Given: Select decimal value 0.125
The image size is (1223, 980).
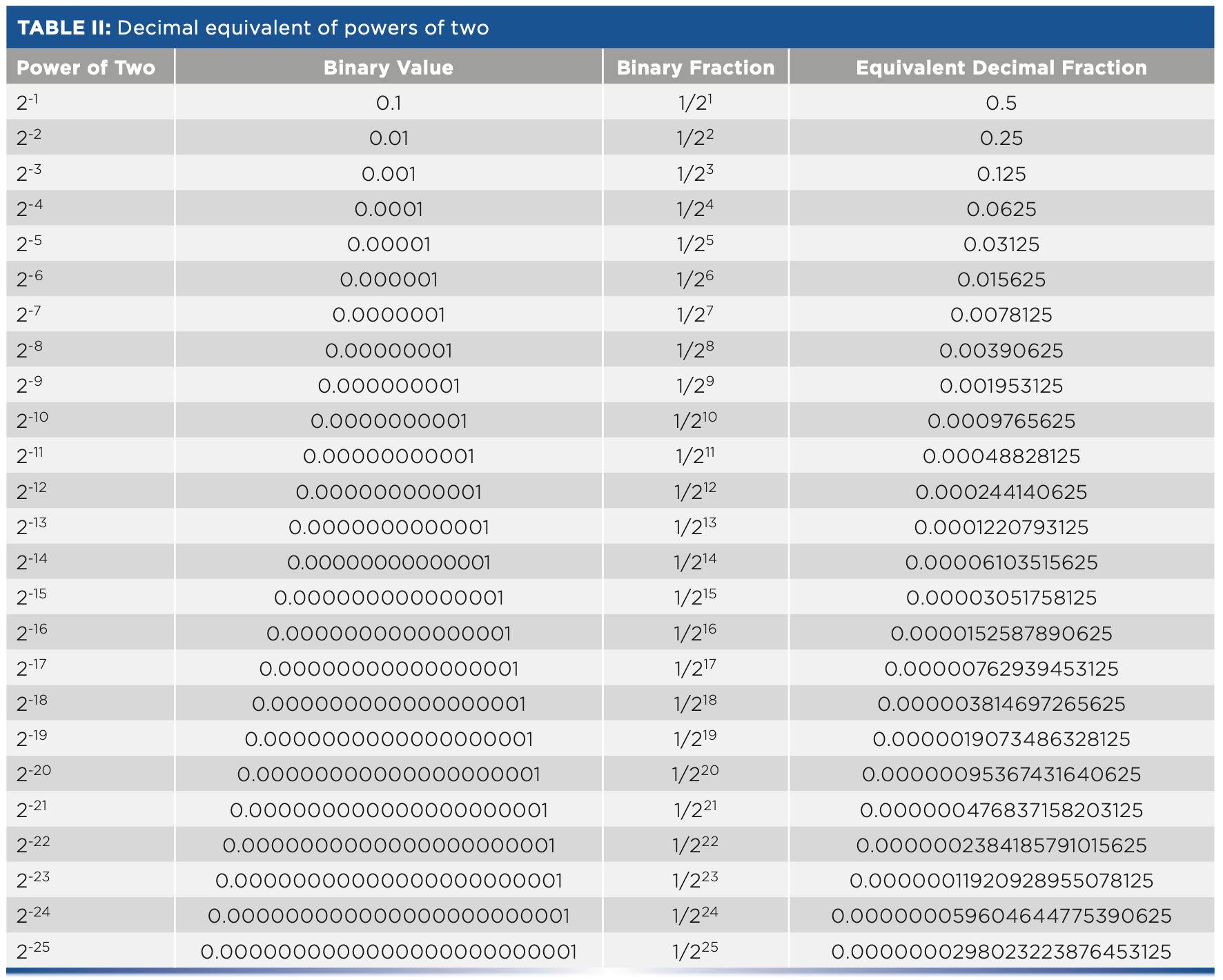Looking at the screenshot, I should point(1001,174).
